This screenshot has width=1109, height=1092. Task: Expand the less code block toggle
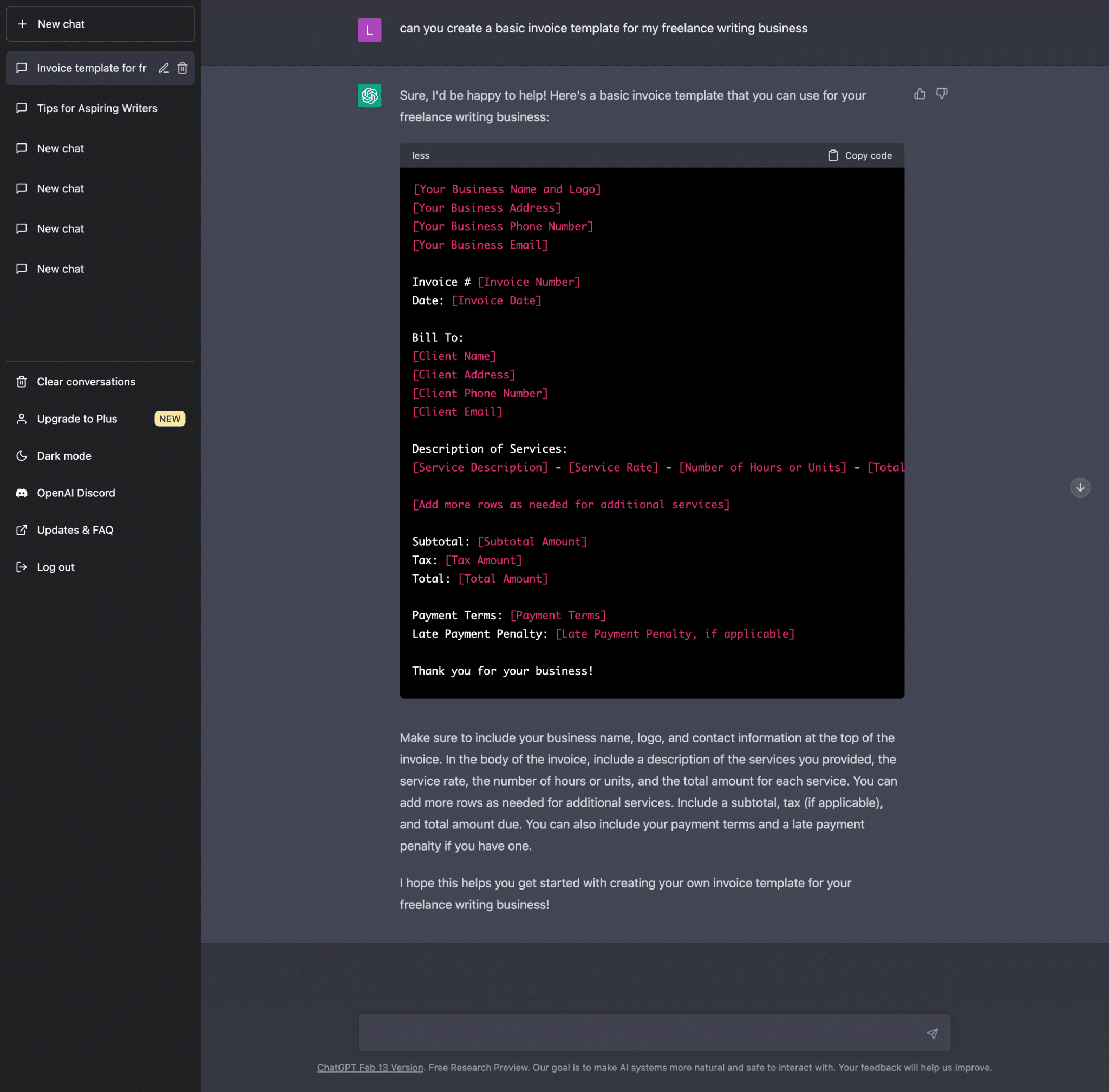421,155
